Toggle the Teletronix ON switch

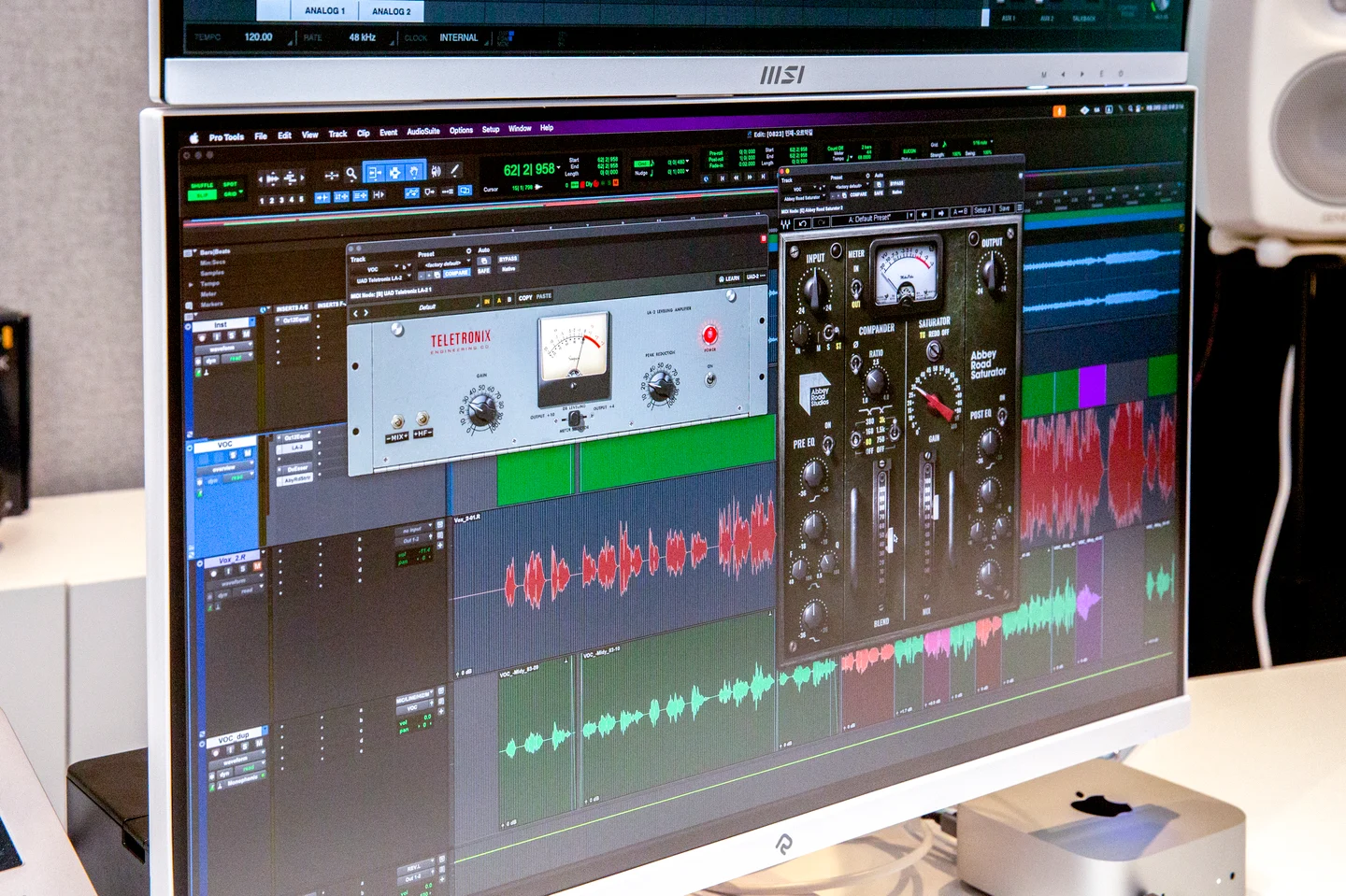tap(710, 379)
